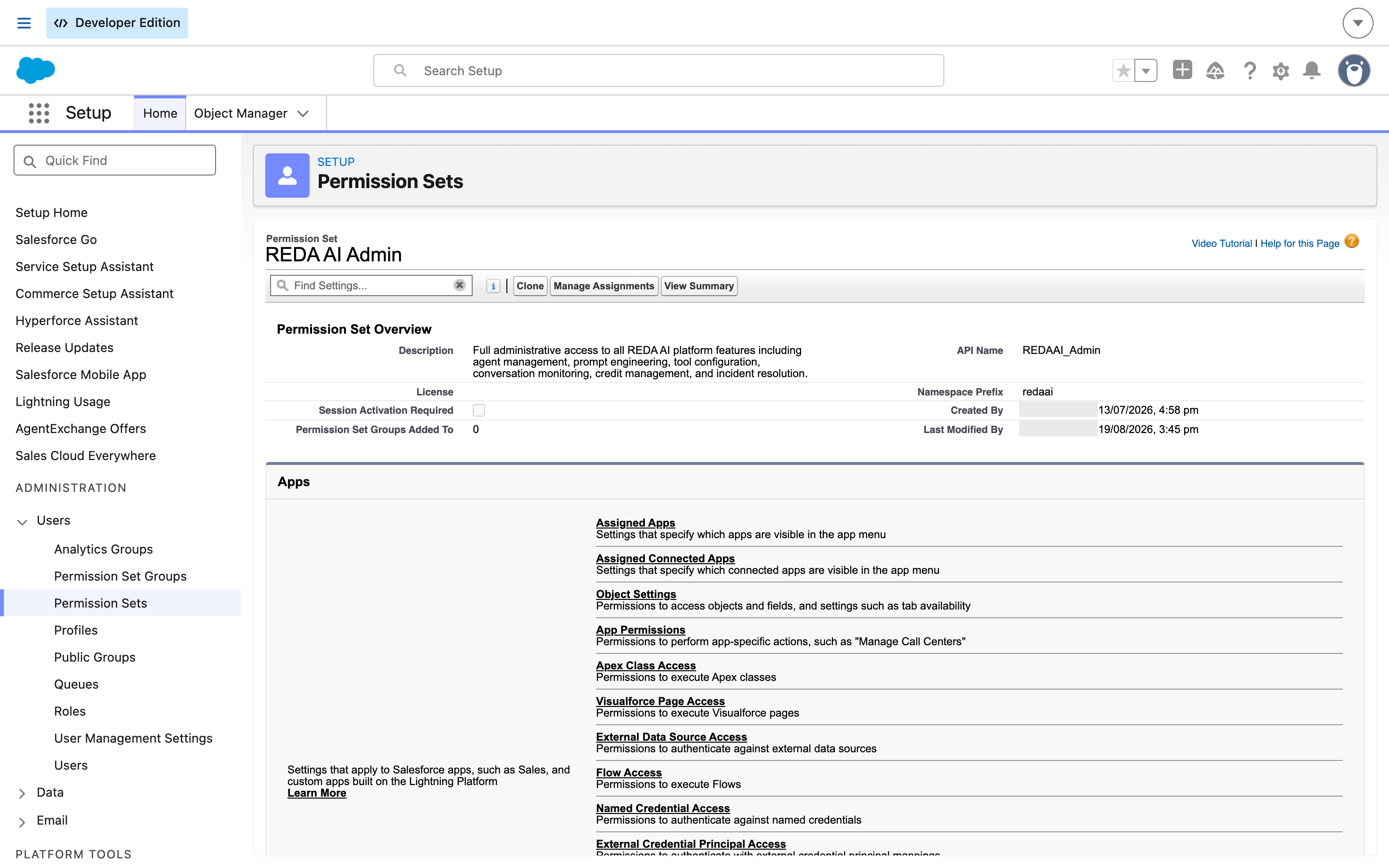The height and width of the screenshot is (868, 1389).
Task: Open the Trailhead guidance icon
Action: coord(1215,70)
